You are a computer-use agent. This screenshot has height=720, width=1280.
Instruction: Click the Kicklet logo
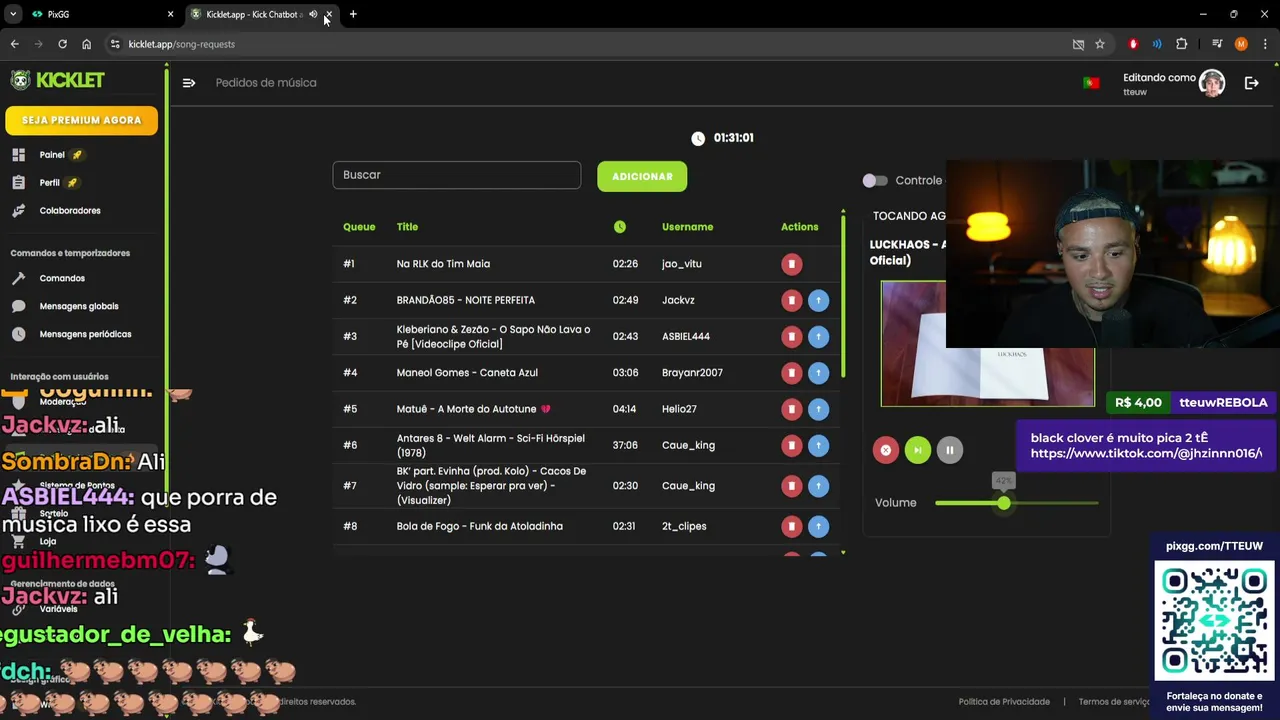point(58,80)
